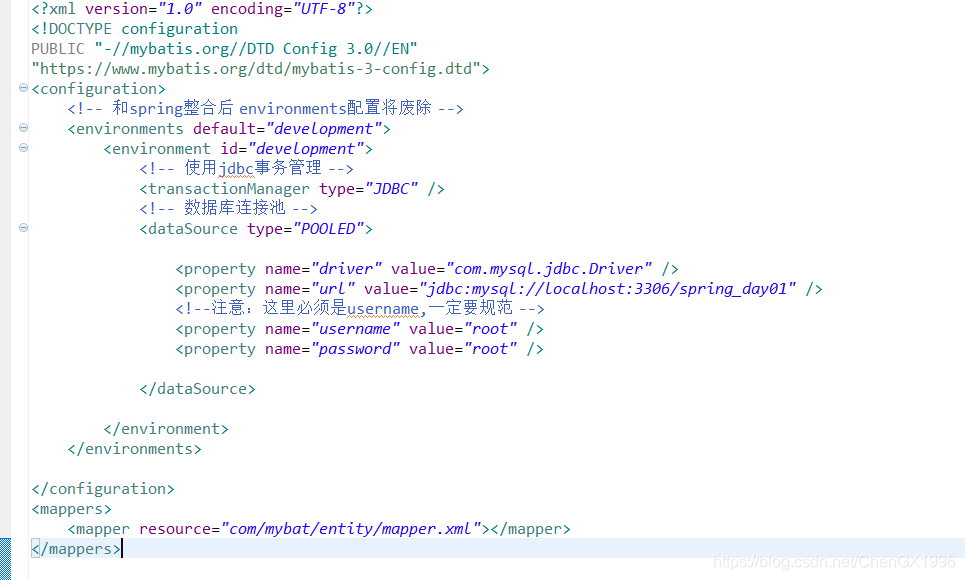This screenshot has height=580, width=965.
Task: Click the jdbc:mysql://localhost:3306/spring_day01 url value
Action: point(607,289)
